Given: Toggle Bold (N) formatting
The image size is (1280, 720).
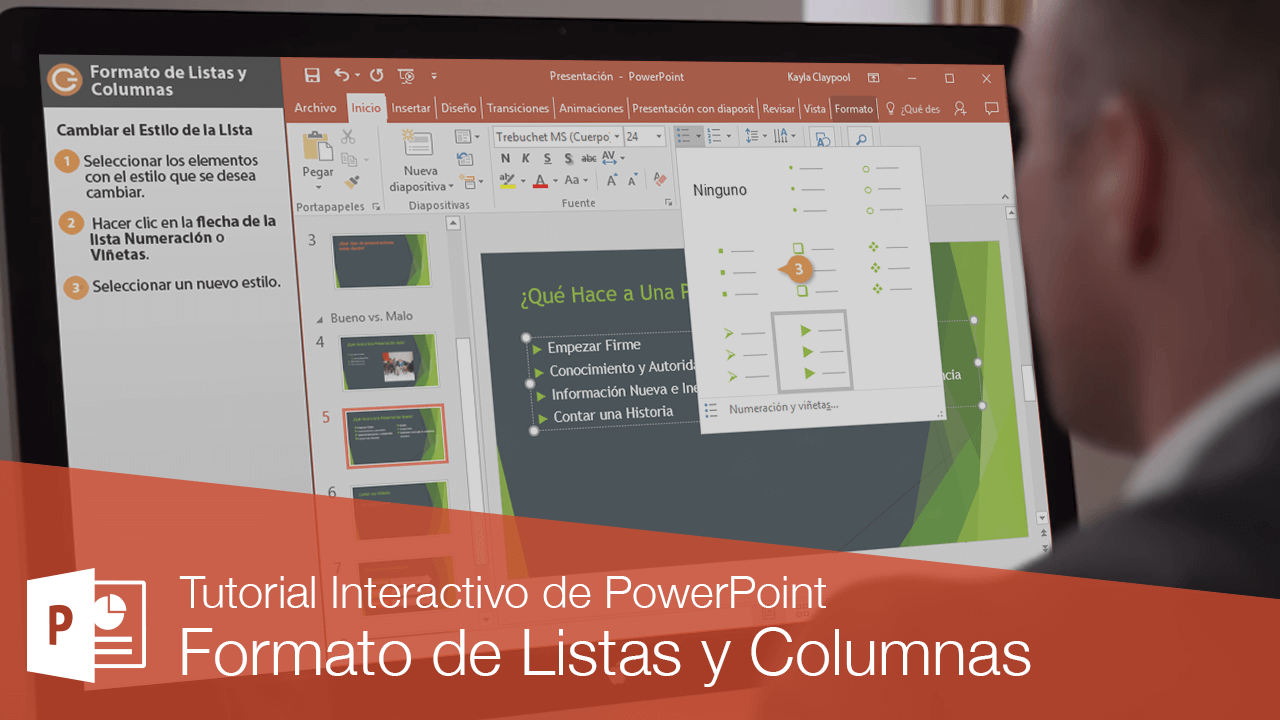Looking at the screenshot, I should tap(506, 158).
